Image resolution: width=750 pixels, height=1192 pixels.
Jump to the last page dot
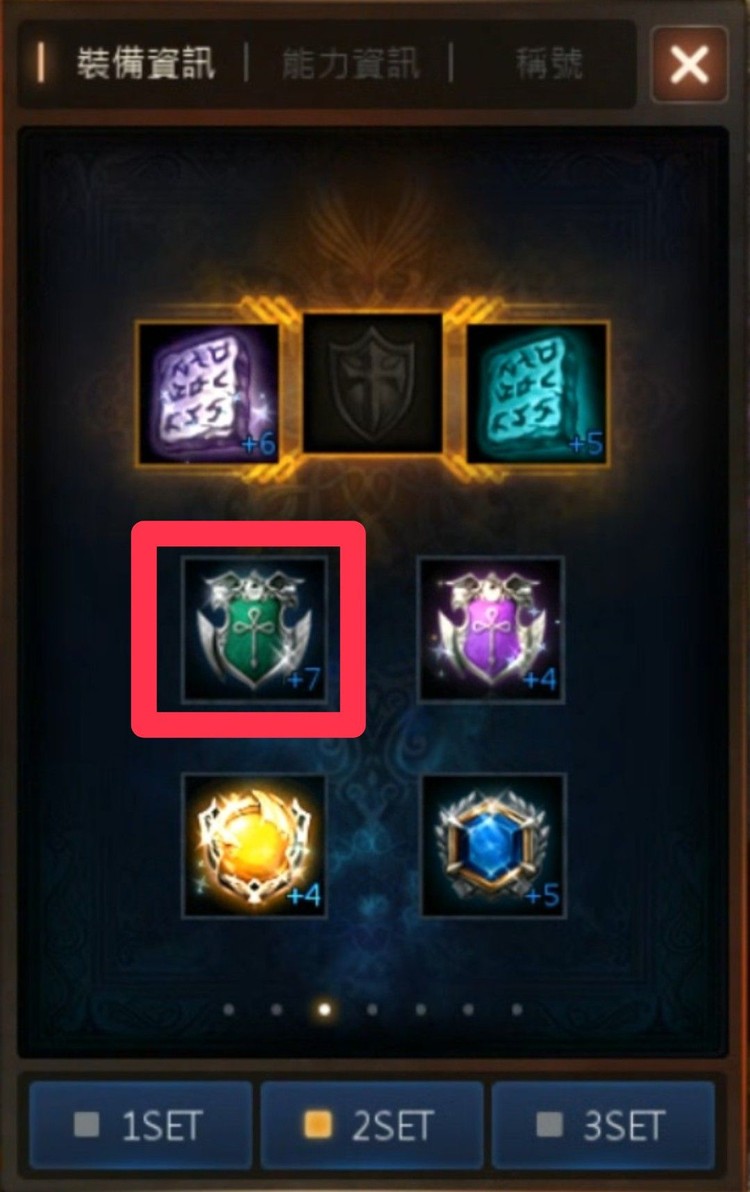tap(517, 1010)
